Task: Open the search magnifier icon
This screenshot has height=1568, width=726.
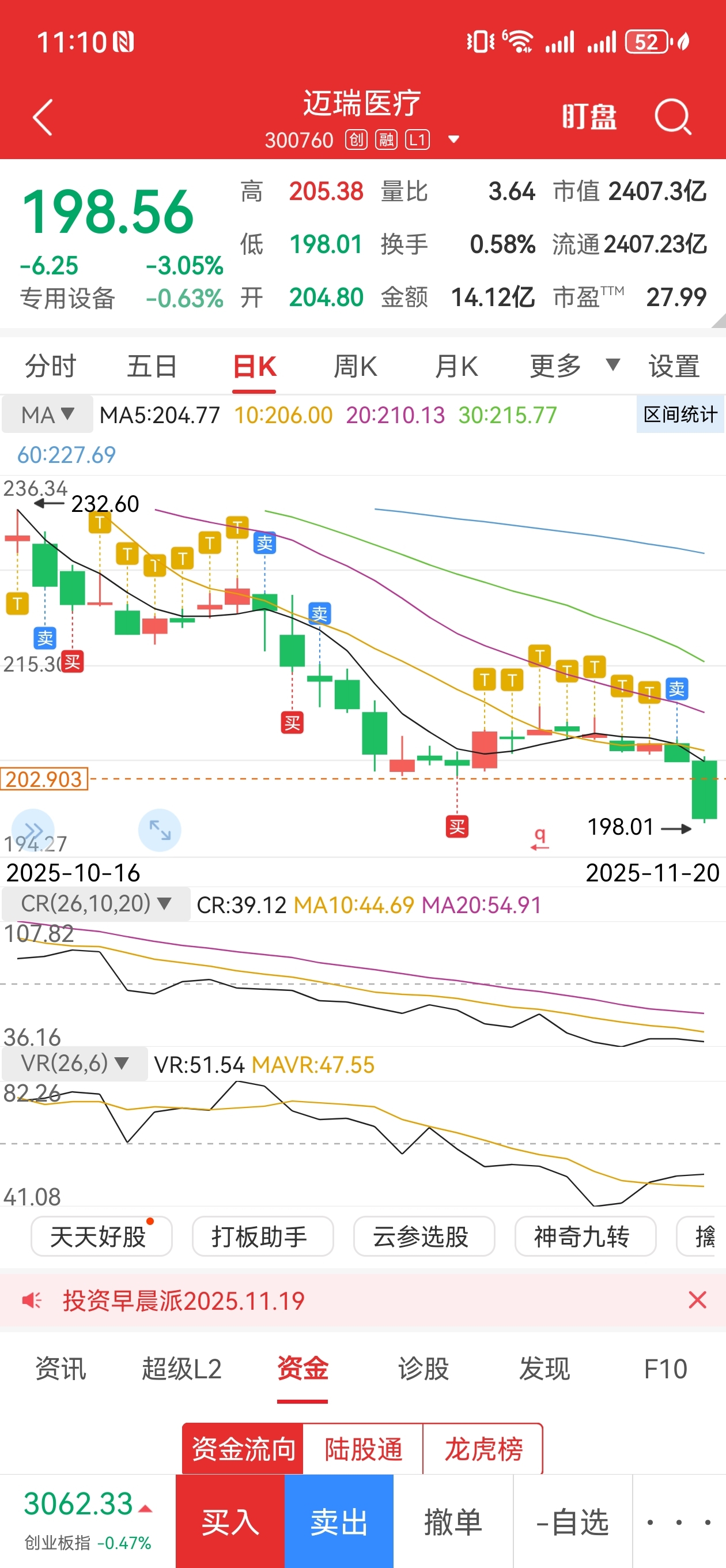Action: (x=673, y=116)
